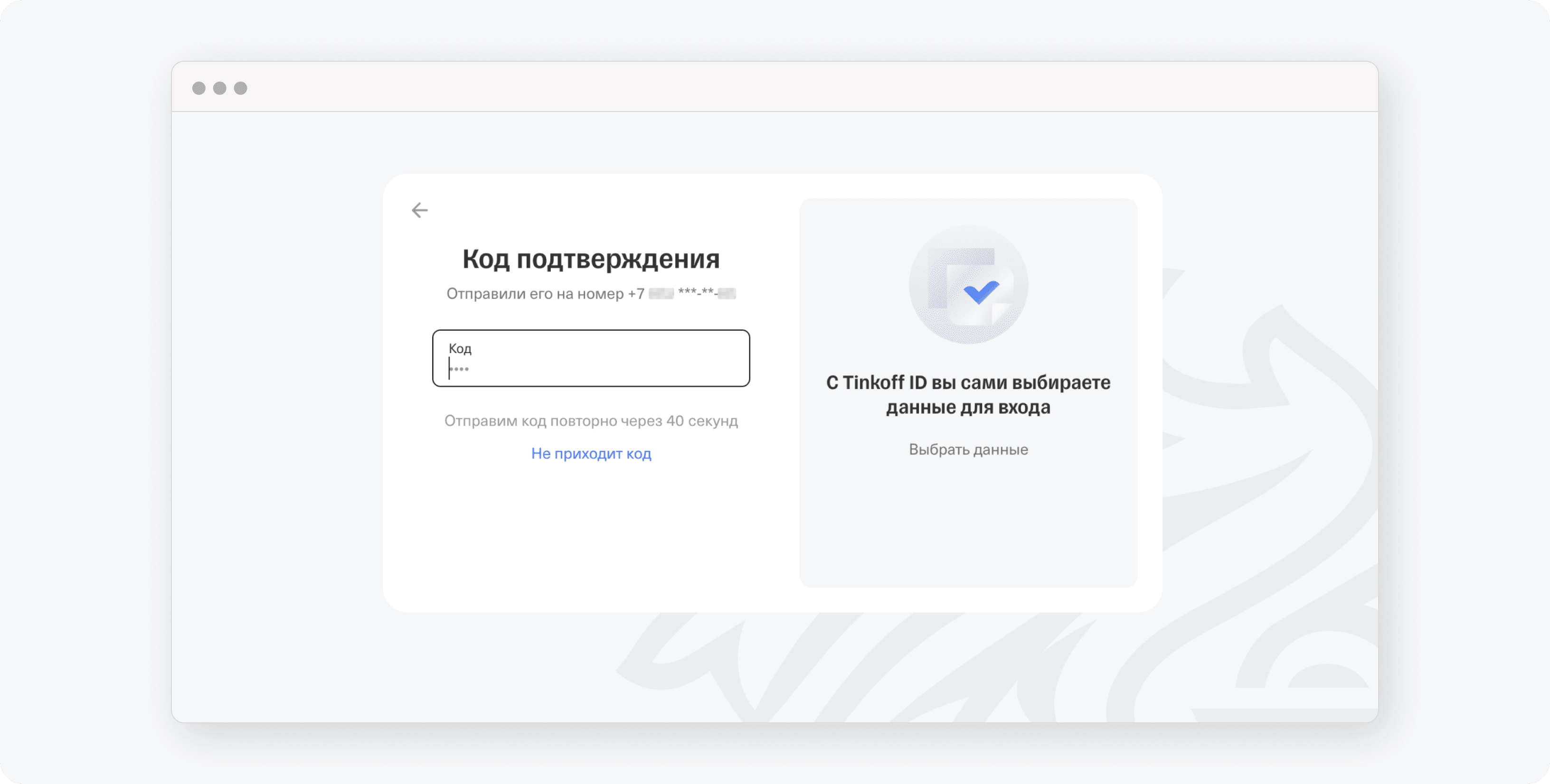Screen dimensions: 1550x784
Task: Click 'Выбрать данные' button
Action: 967,448
